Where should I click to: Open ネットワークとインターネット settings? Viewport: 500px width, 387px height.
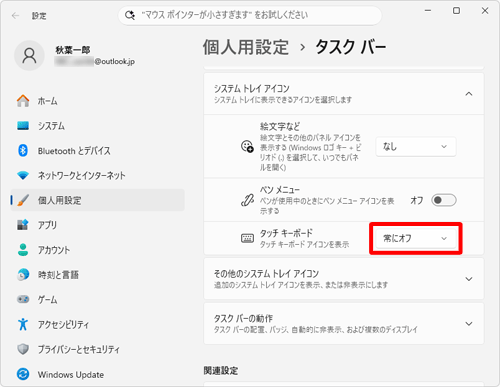tap(98, 175)
